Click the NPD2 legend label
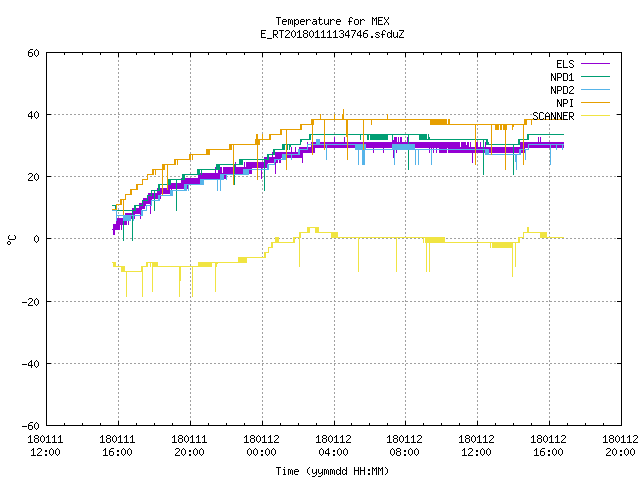The width and height of the screenshot is (640, 480). pos(562,90)
